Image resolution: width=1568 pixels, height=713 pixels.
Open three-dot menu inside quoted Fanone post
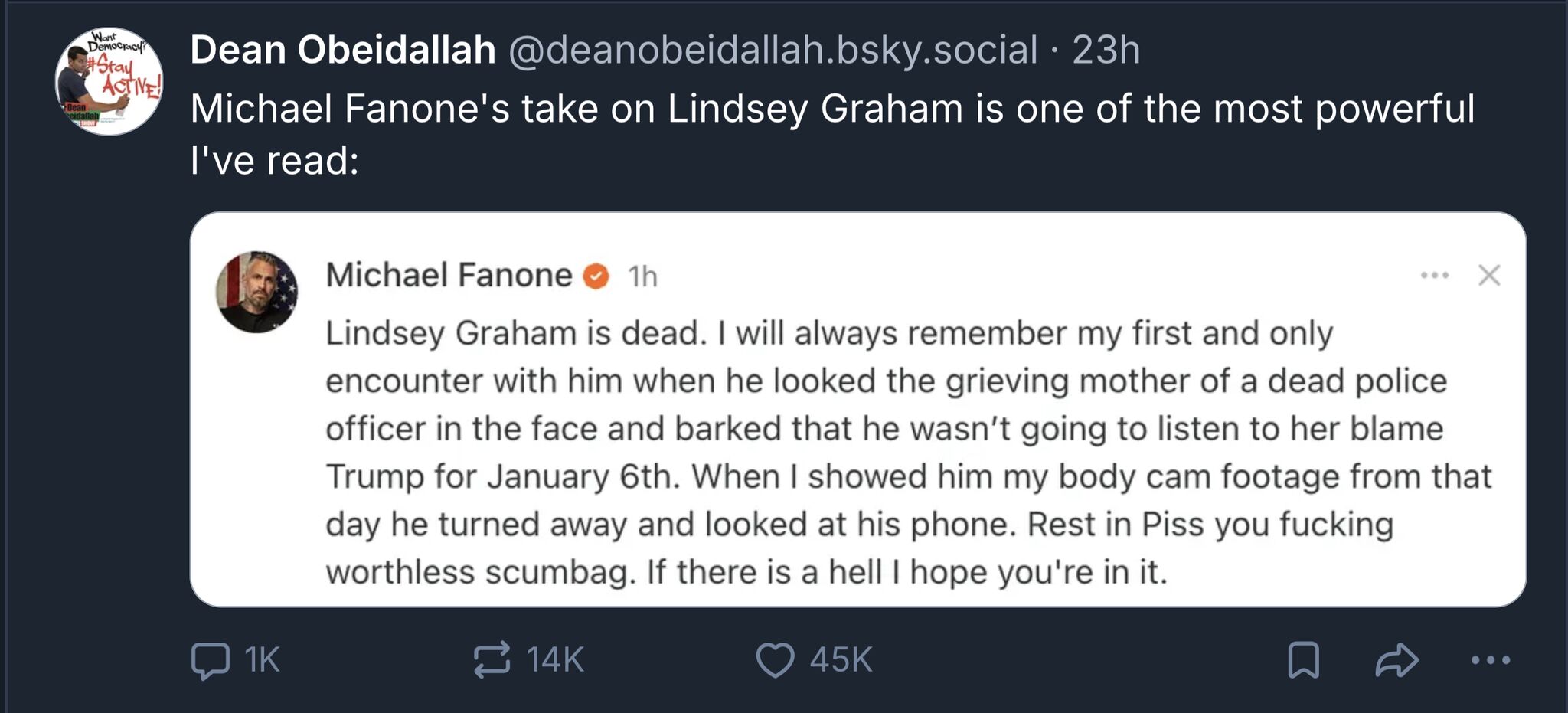1435,276
